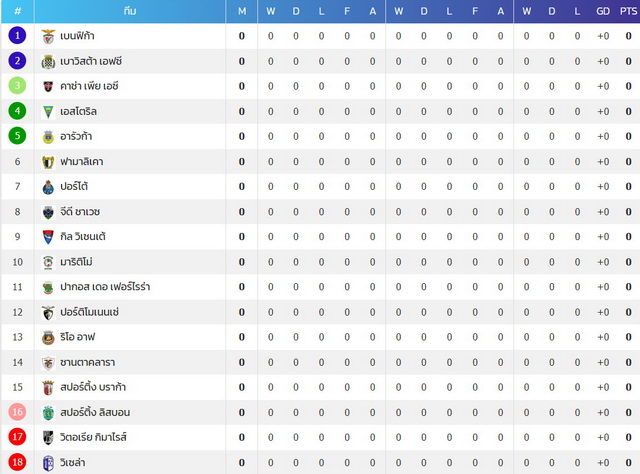Image resolution: width=640 pixels, height=474 pixels.
Task: Click the Vitoria Guimaraes crest icon
Action: tap(48, 438)
